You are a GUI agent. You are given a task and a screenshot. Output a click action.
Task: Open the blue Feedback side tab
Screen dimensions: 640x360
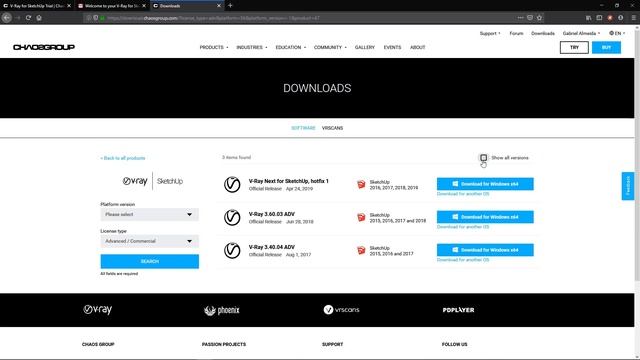coord(628,186)
